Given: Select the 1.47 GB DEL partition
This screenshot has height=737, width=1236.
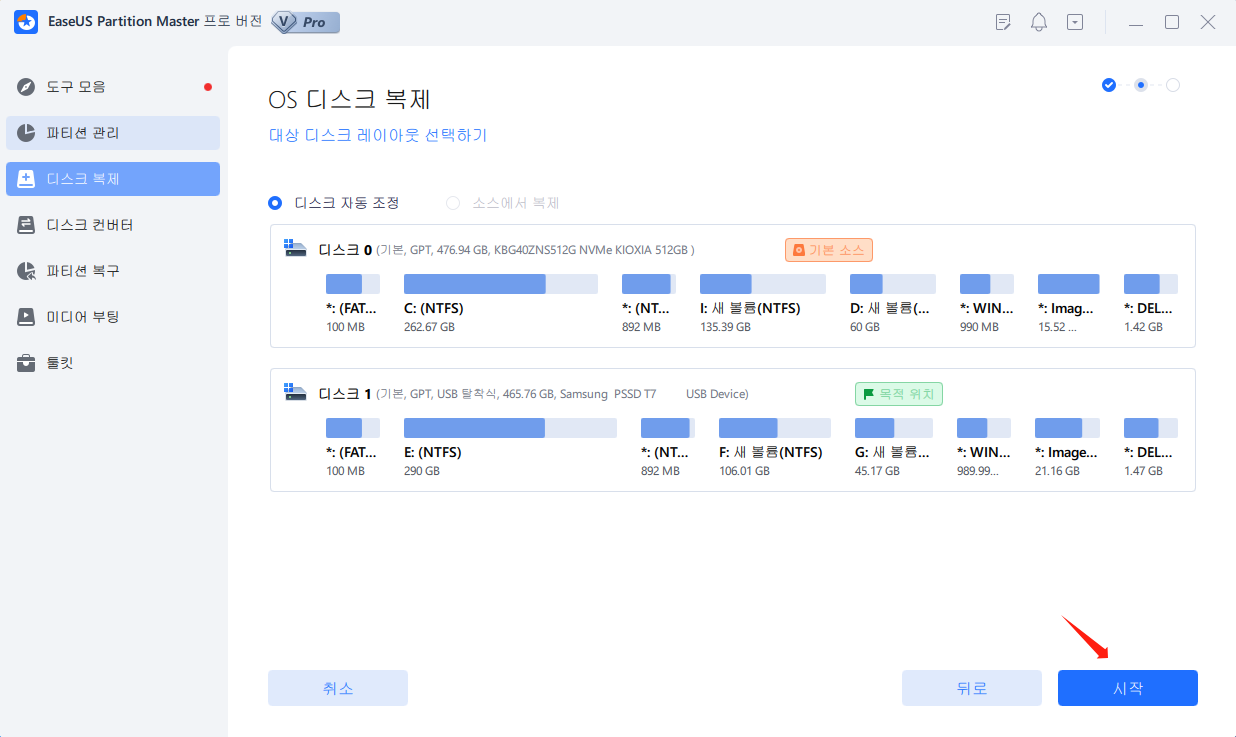Looking at the screenshot, I should tap(1151, 448).
